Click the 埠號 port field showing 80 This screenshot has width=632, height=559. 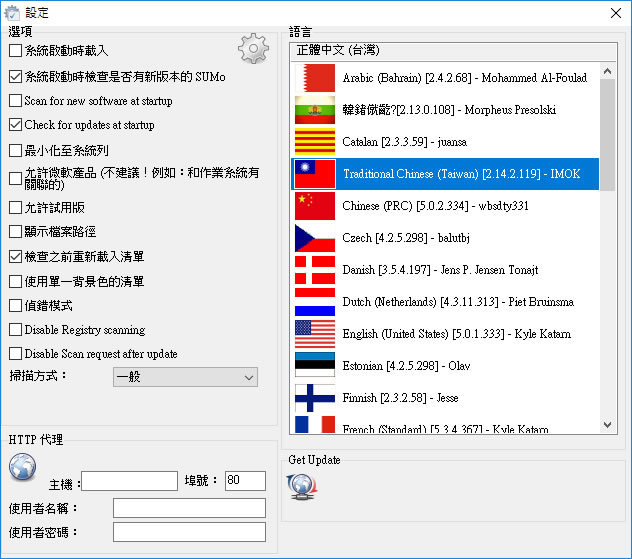(x=245, y=481)
